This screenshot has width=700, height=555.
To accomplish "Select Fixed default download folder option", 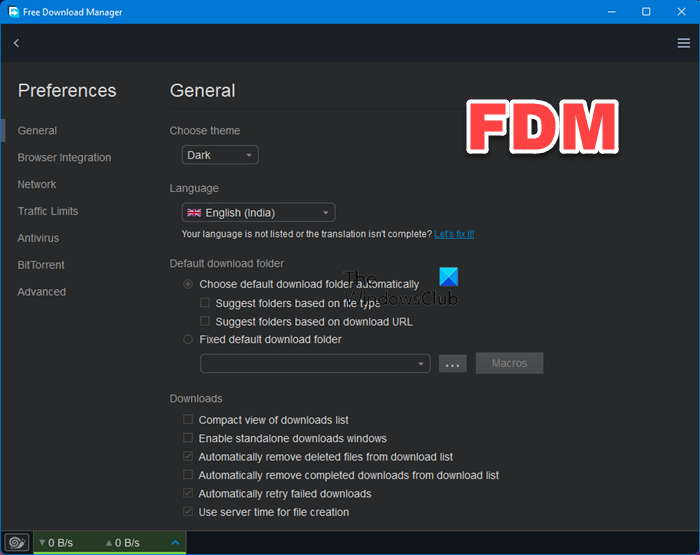I will pos(188,339).
